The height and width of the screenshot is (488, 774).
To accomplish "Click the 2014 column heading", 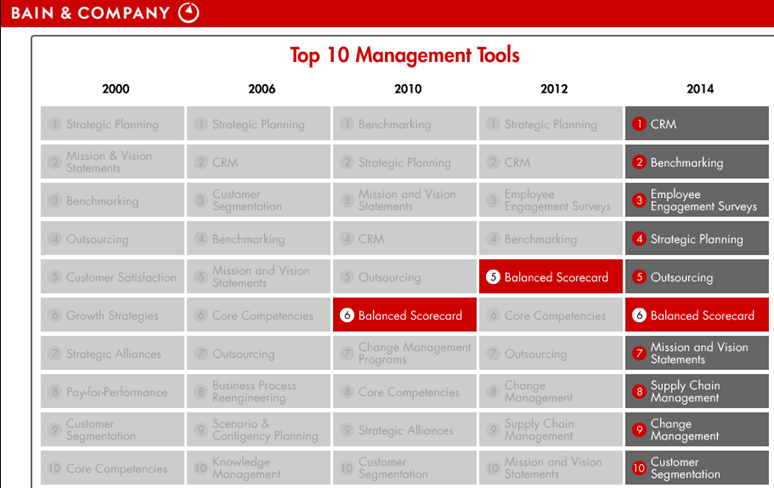I will (x=700, y=89).
